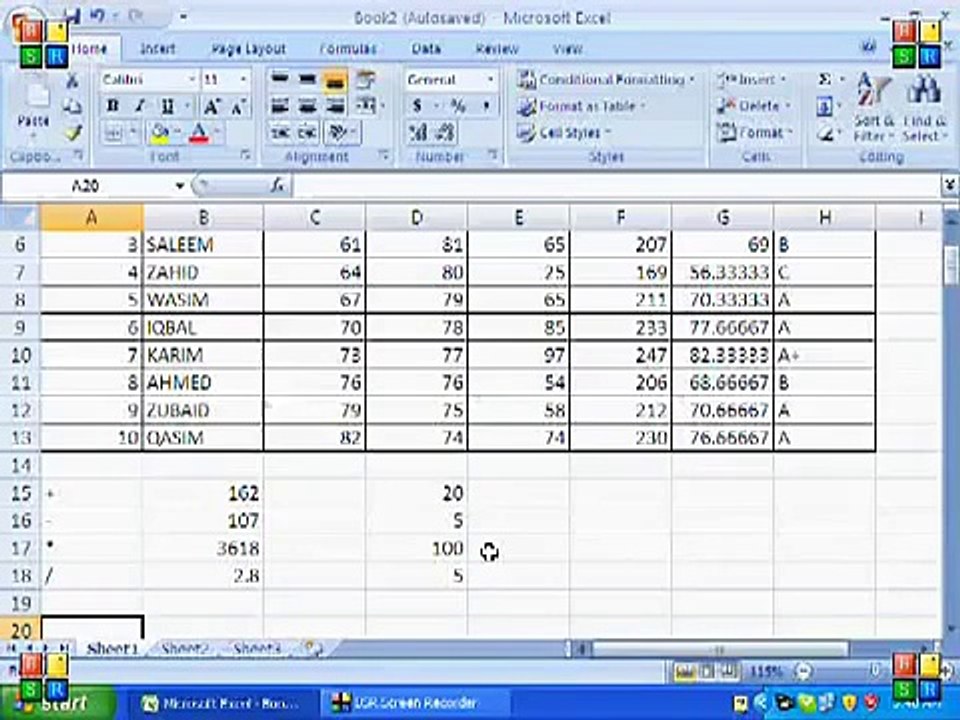
Task: Increase font size with Grow Font
Action: [211, 106]
